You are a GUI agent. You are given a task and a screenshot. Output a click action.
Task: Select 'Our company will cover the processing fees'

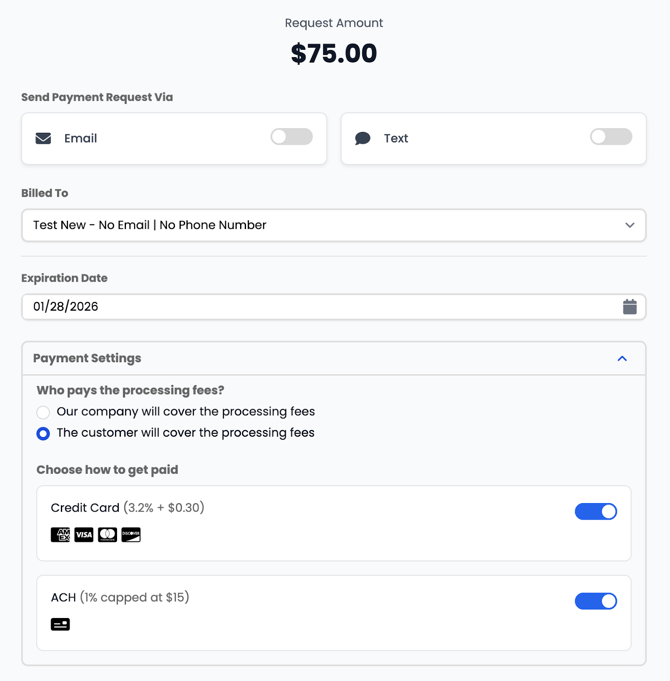coord(43,412)
